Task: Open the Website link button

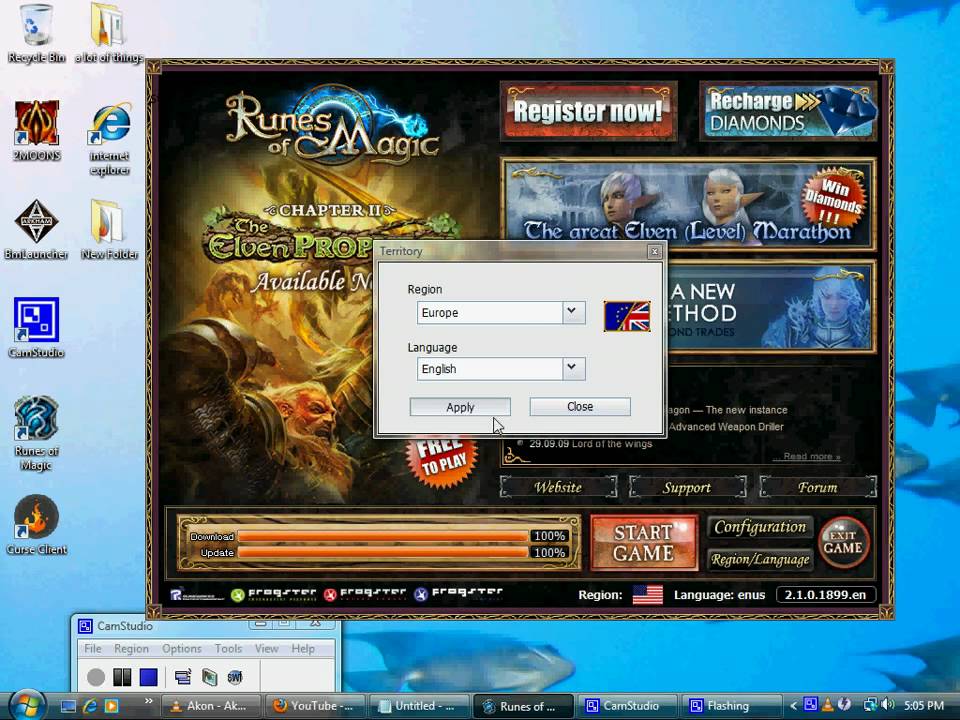Action: (558, 487)
